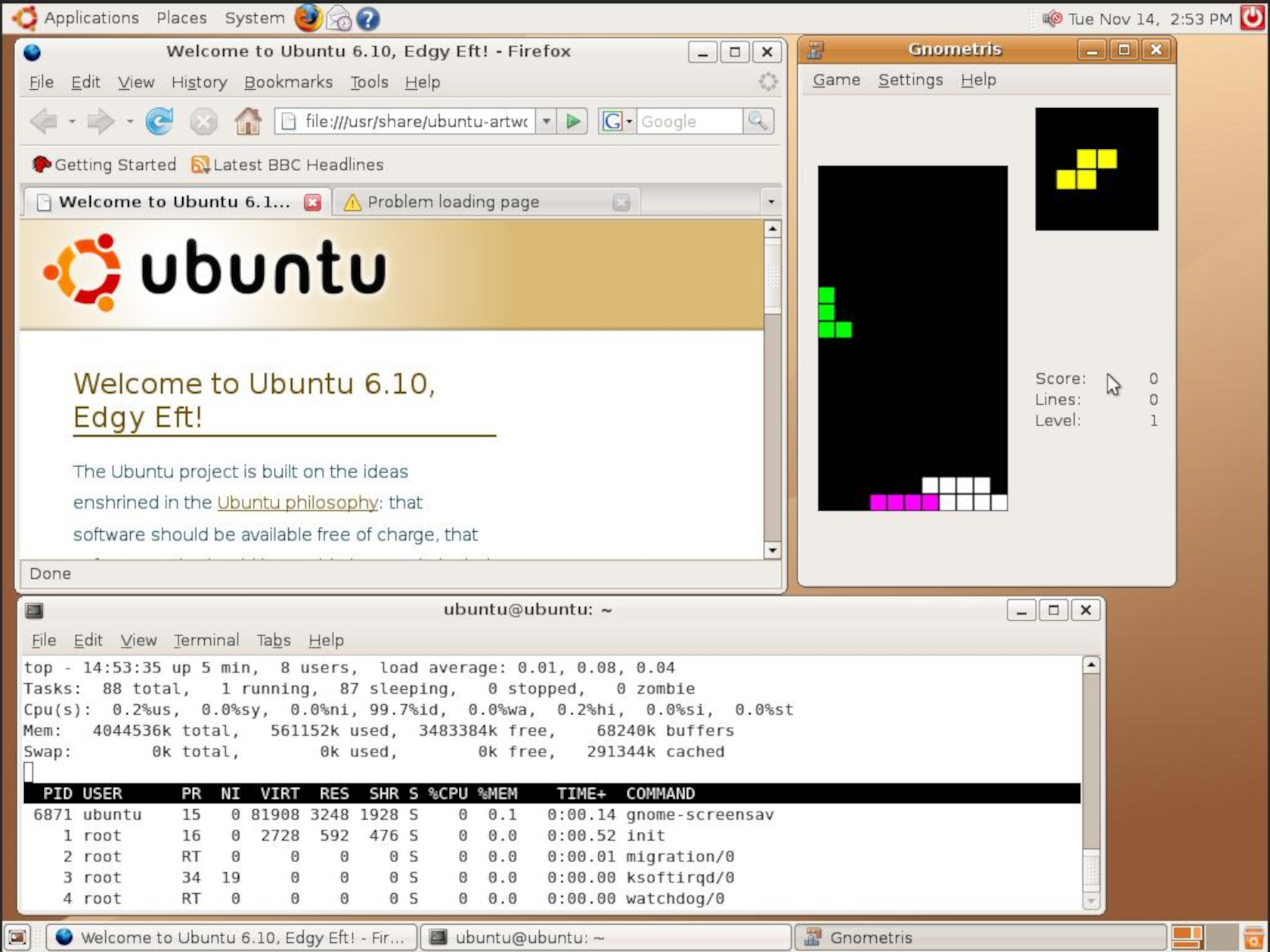Select the Welcome to Ubuntu 6.1... tab
The image size is (1270, 952).
point(177,202)
